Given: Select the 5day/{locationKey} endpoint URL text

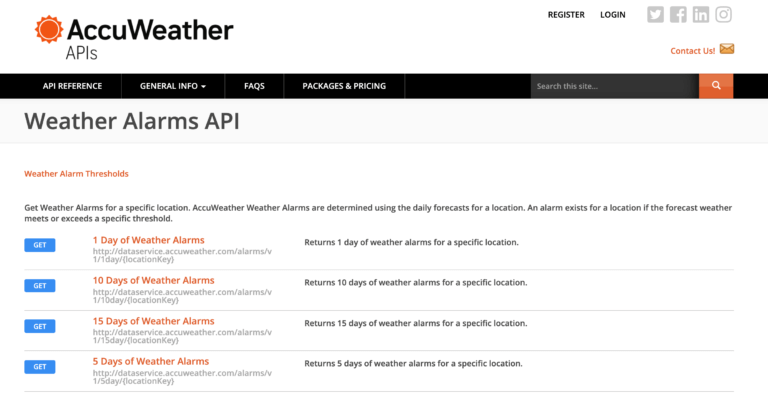Looking at the screenshot, I should click(182, 377).
